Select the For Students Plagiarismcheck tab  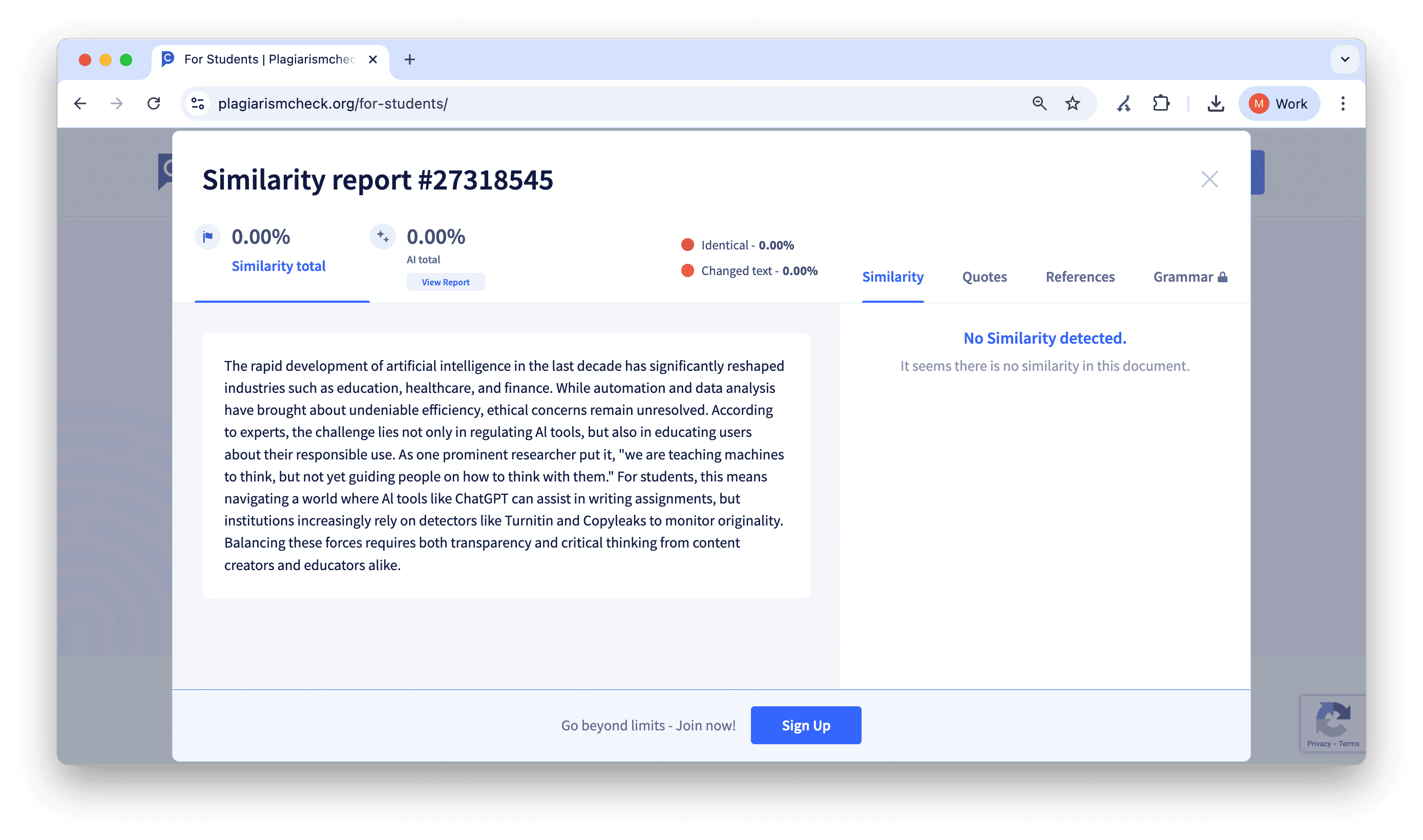(270, 59)
